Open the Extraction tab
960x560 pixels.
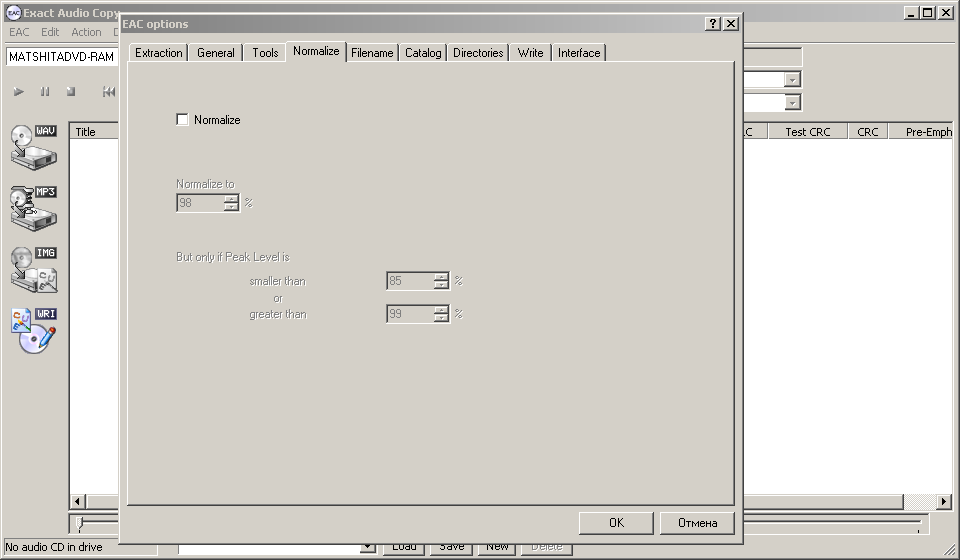click(159, 53)
